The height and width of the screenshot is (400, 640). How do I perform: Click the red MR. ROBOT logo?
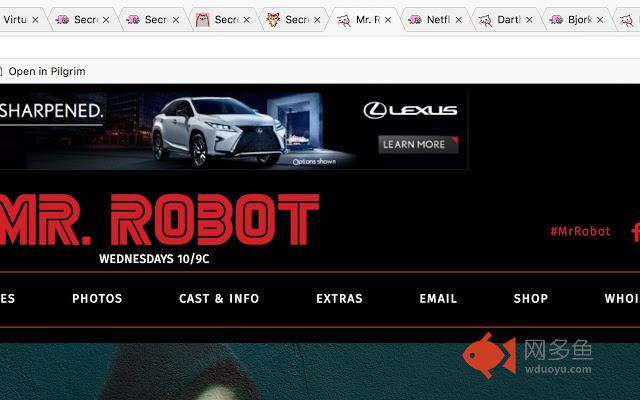158,220
